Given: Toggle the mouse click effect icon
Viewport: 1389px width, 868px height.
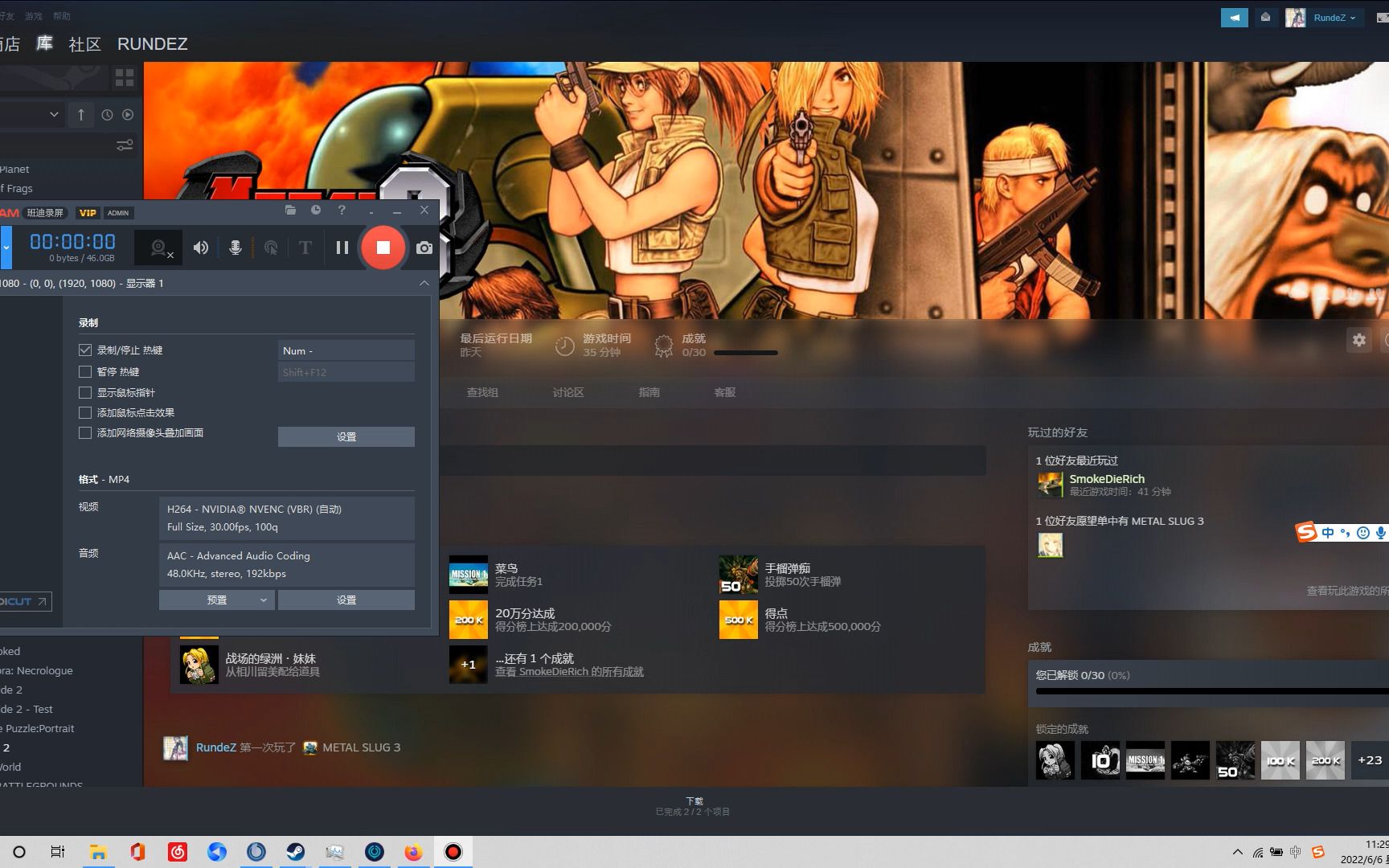Looking at the screenshot, I should tap(271, 248).
